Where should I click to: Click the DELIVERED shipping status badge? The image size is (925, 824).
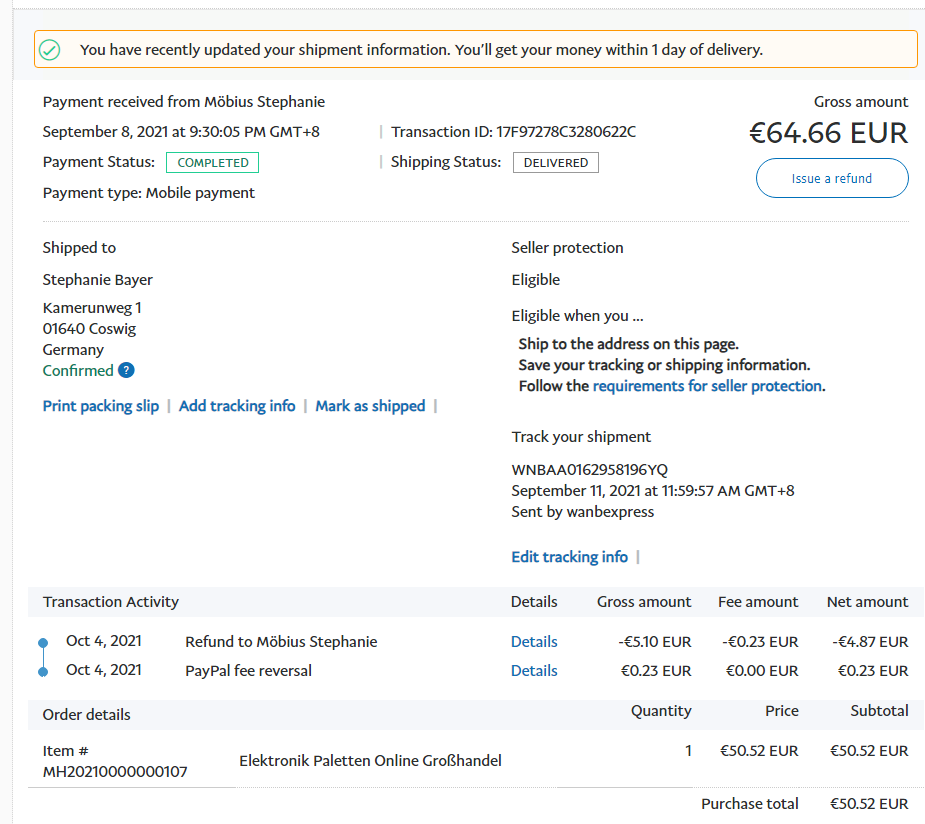click(555, 162)
